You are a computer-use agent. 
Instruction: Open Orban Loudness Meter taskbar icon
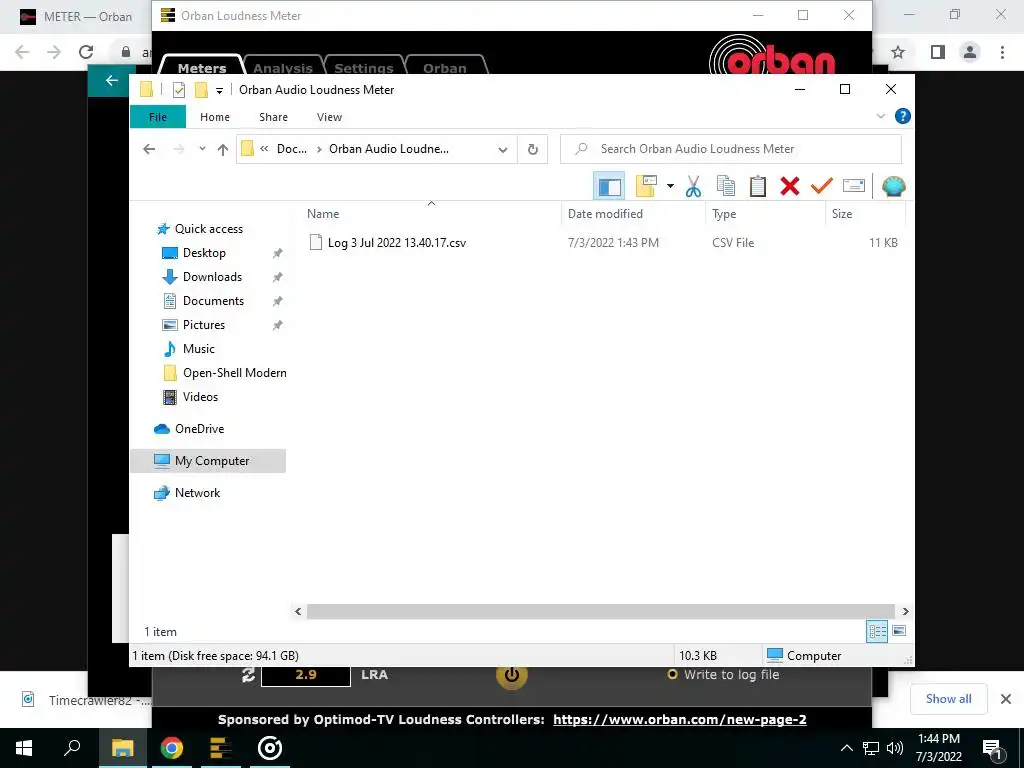(x=220, y=748)
